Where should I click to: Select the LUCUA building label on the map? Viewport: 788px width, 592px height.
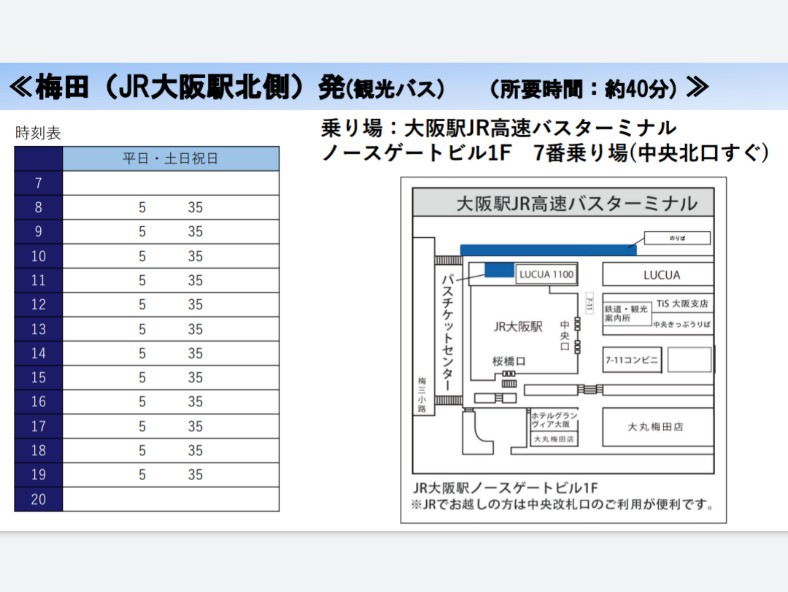tap(661, 275)
